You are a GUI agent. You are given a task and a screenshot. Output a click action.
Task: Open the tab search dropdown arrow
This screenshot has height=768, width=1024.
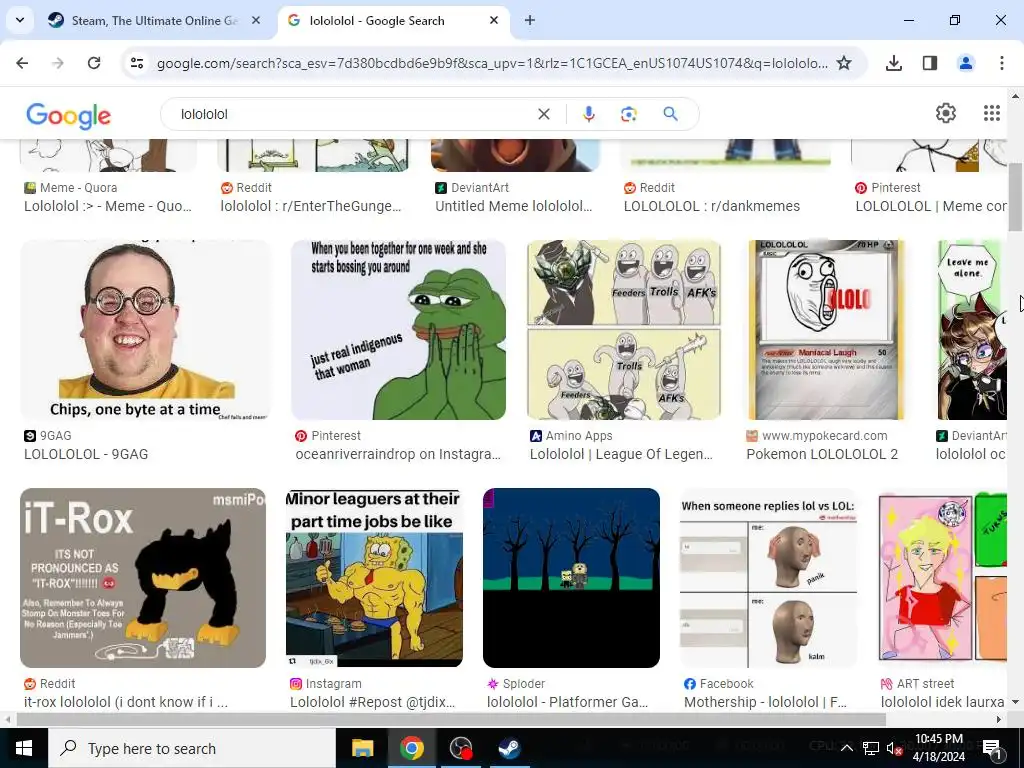[20, 20]
